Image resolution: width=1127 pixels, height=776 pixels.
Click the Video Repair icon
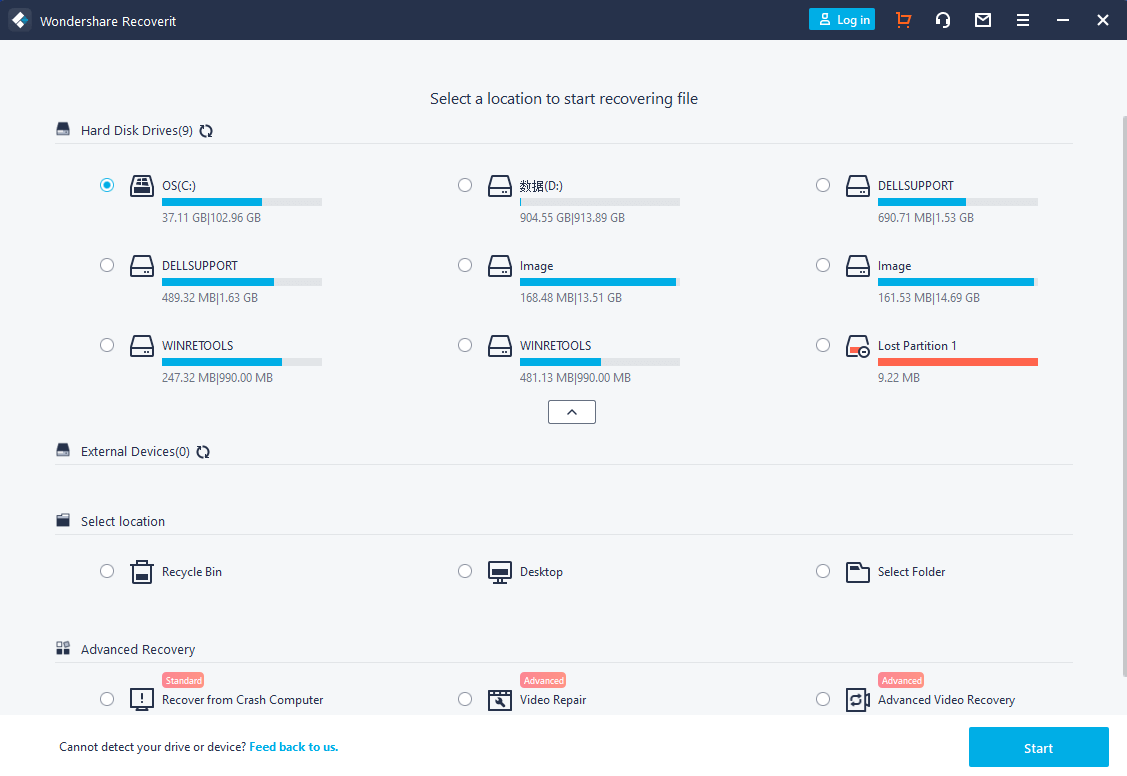[x=500, y=700]
